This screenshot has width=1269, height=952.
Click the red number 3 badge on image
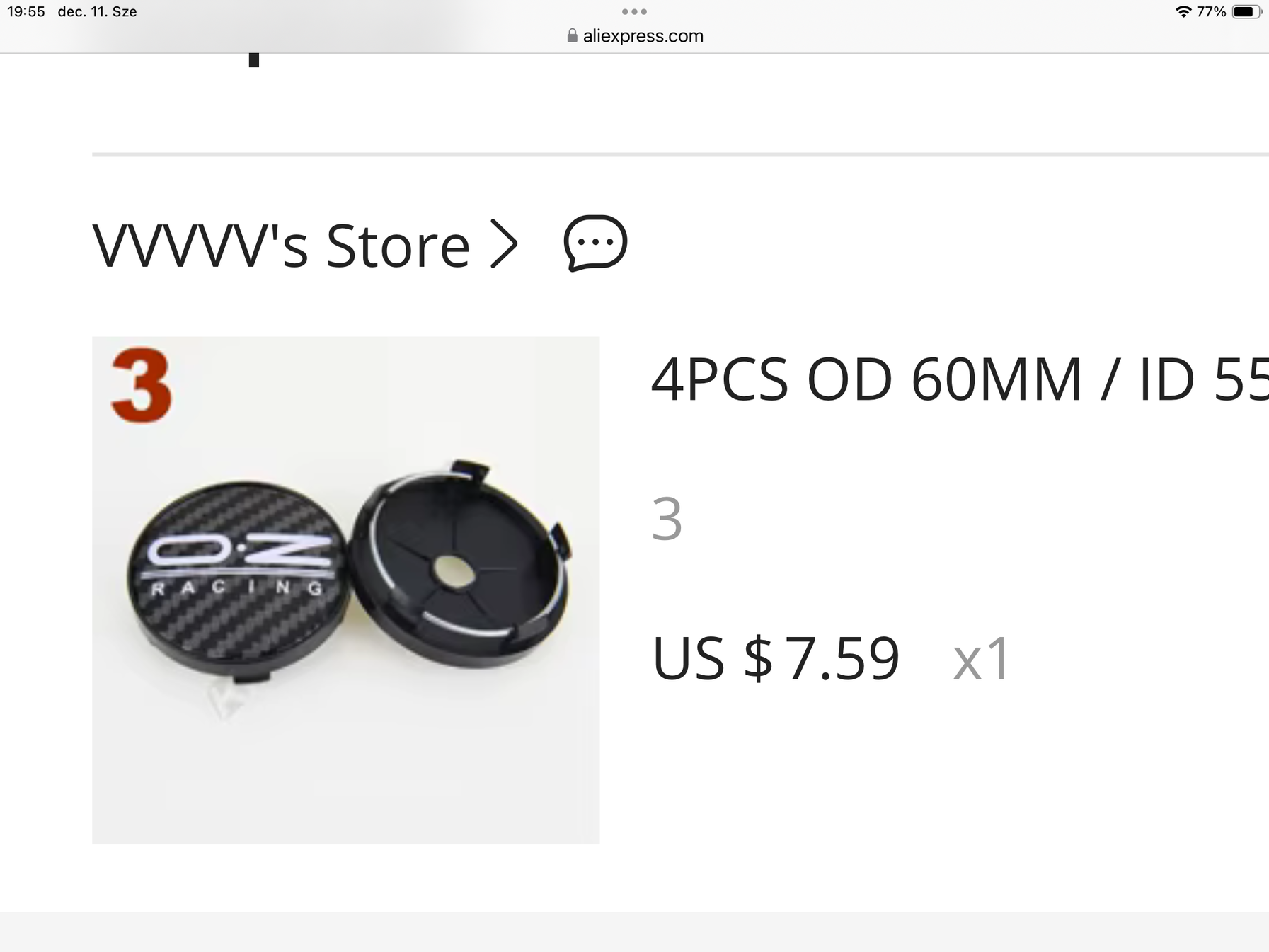tap(142, 385)
